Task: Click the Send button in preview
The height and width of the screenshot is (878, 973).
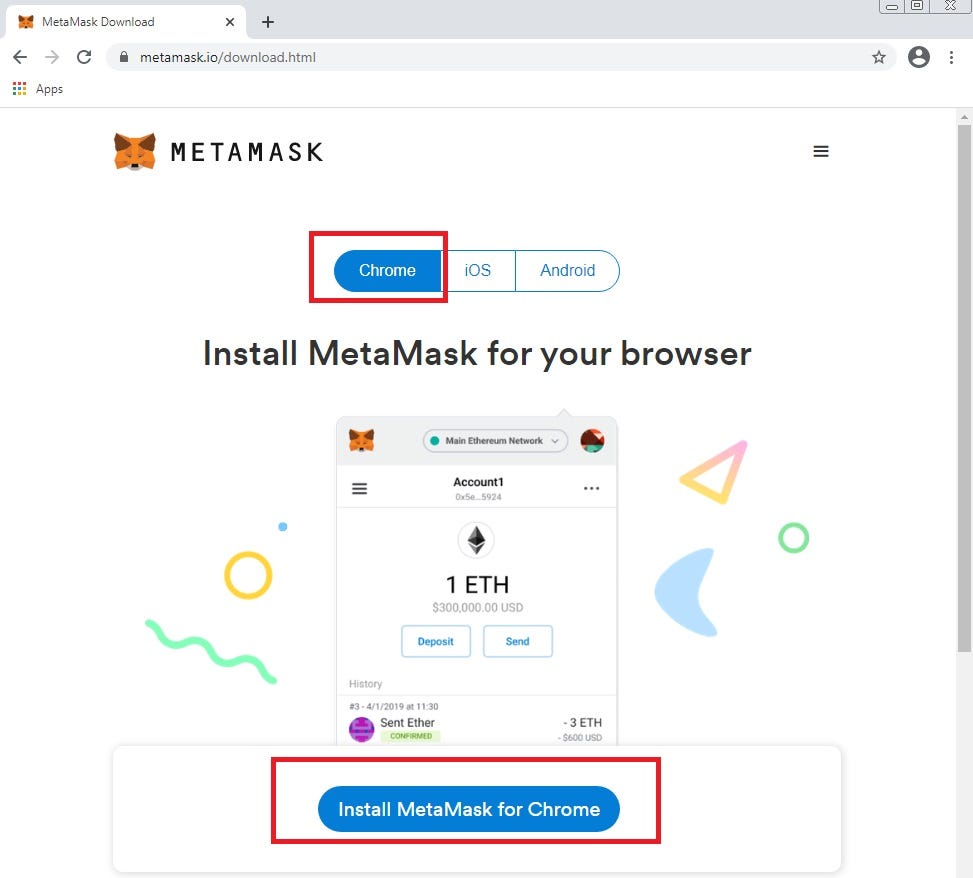Action: coord(518,641)
